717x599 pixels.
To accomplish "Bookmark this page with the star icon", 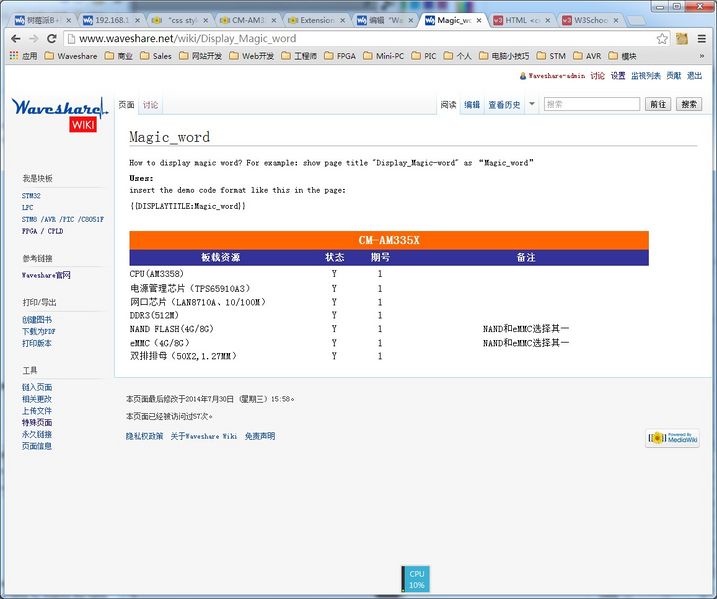I will click(x=662, y=39).
